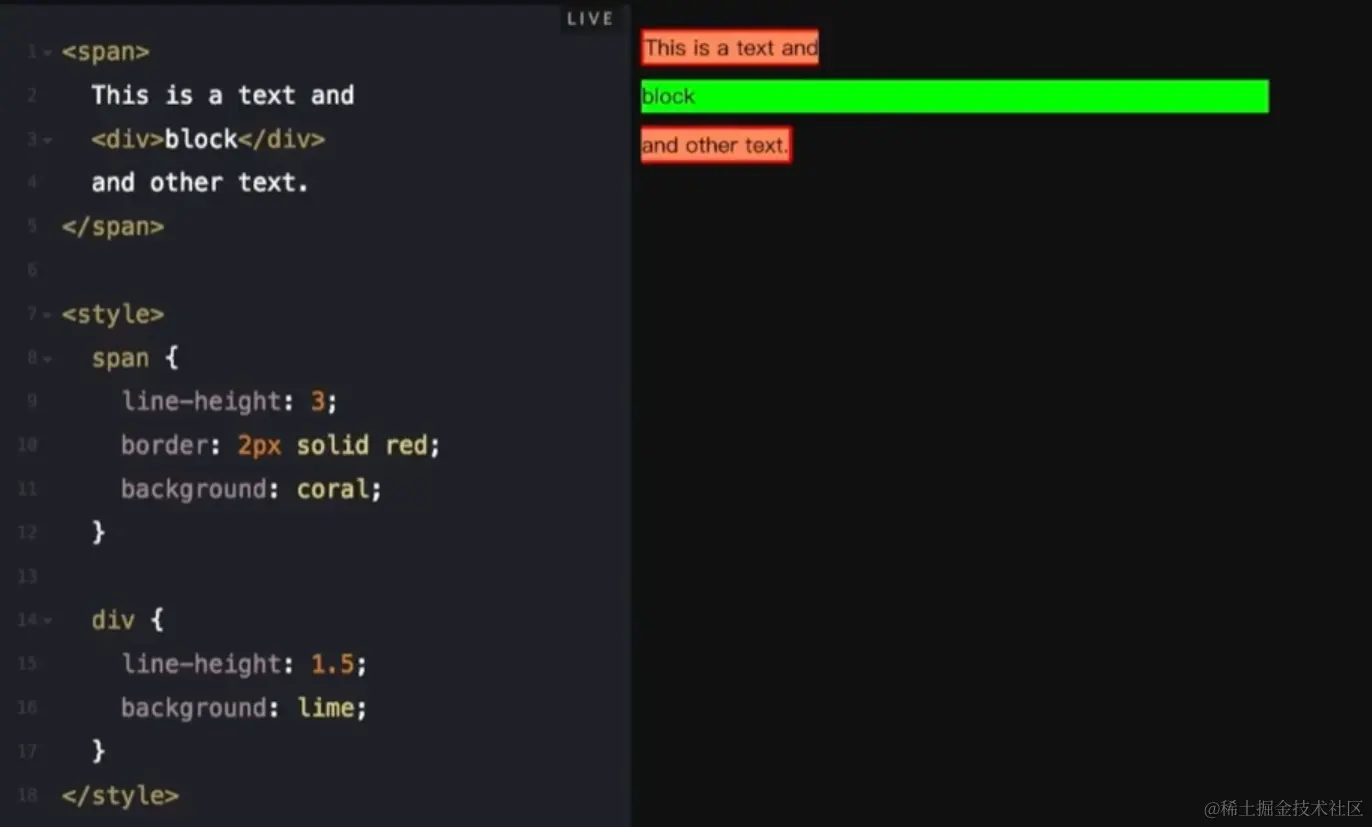Click the "coral" background value
The image size is (1372, 827).
(333, 489)
